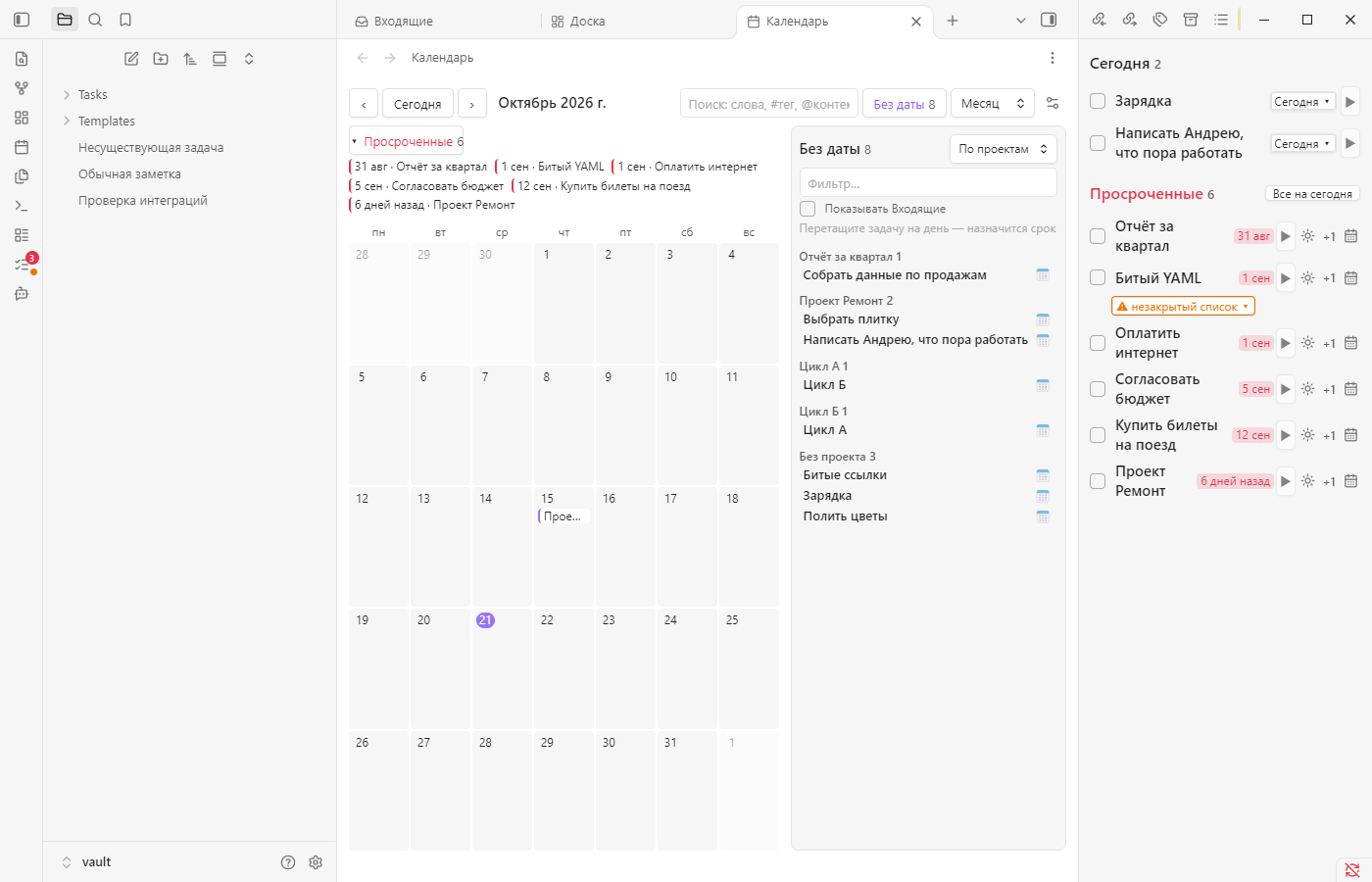Viewport: 1372px width, 882px height.
Task: Open the search icon in the sidebar header
Action: (x=95, y=20)
